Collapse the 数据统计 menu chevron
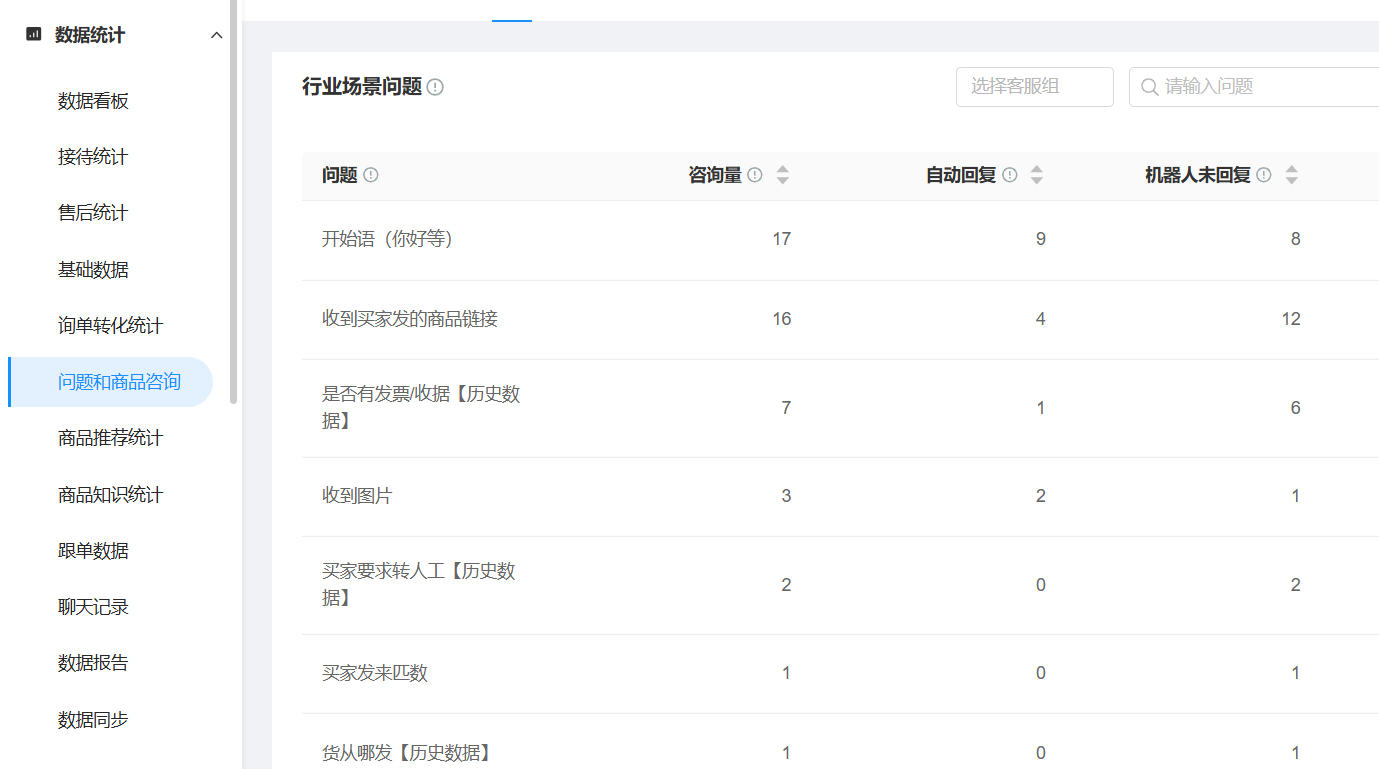Screen dimensions: 1379x769 point(216,36)
